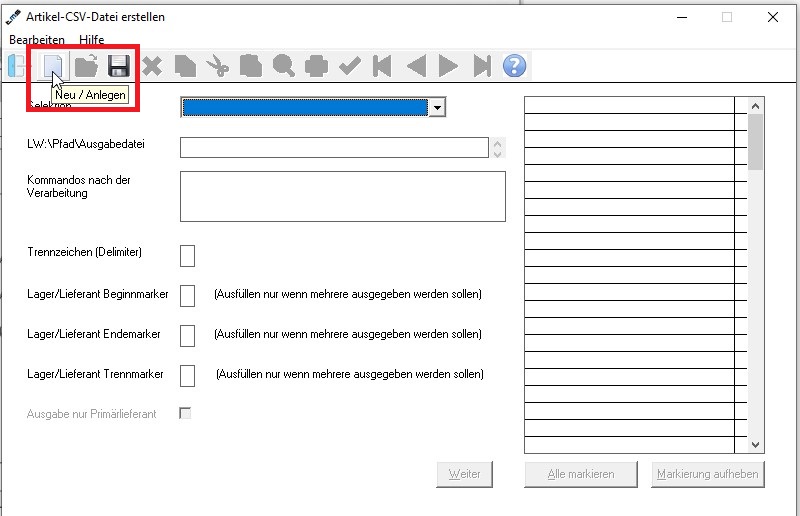This screenshot has height=516, width=800.
Task: Click the Trennzeichen (Delimiter) field
Action: (x=187, y=256)
